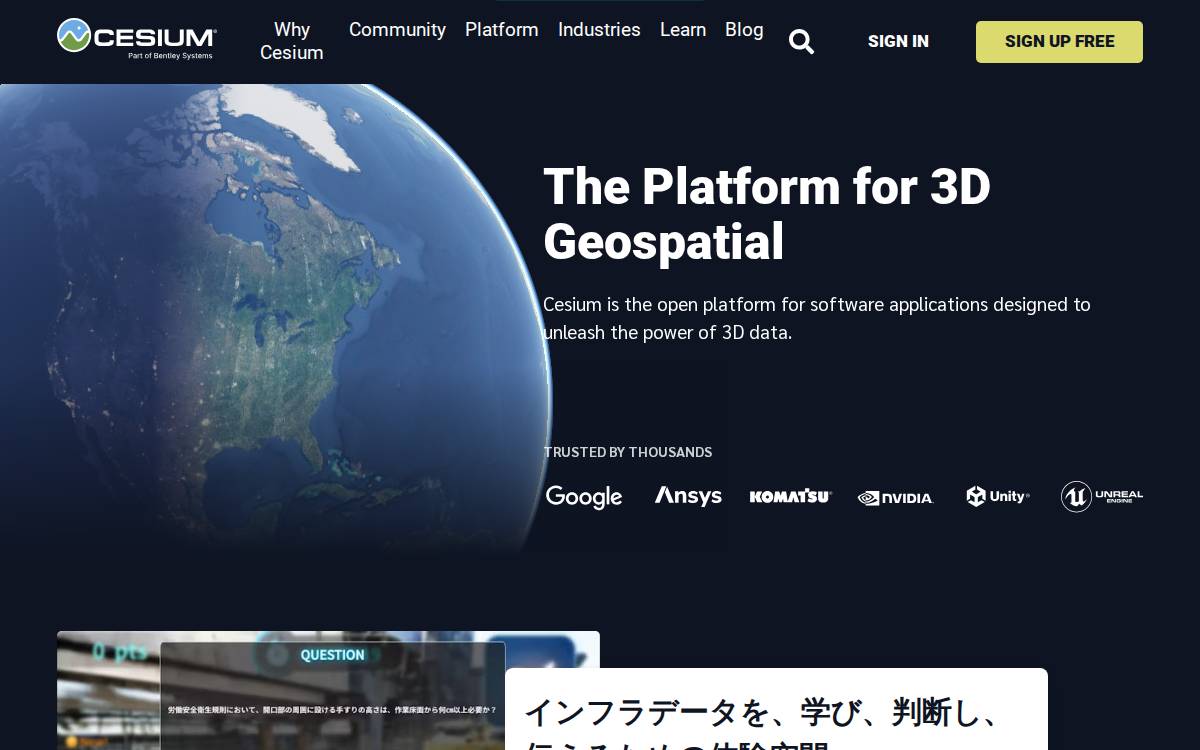Open the search magnifier icon

click(801, 41)
